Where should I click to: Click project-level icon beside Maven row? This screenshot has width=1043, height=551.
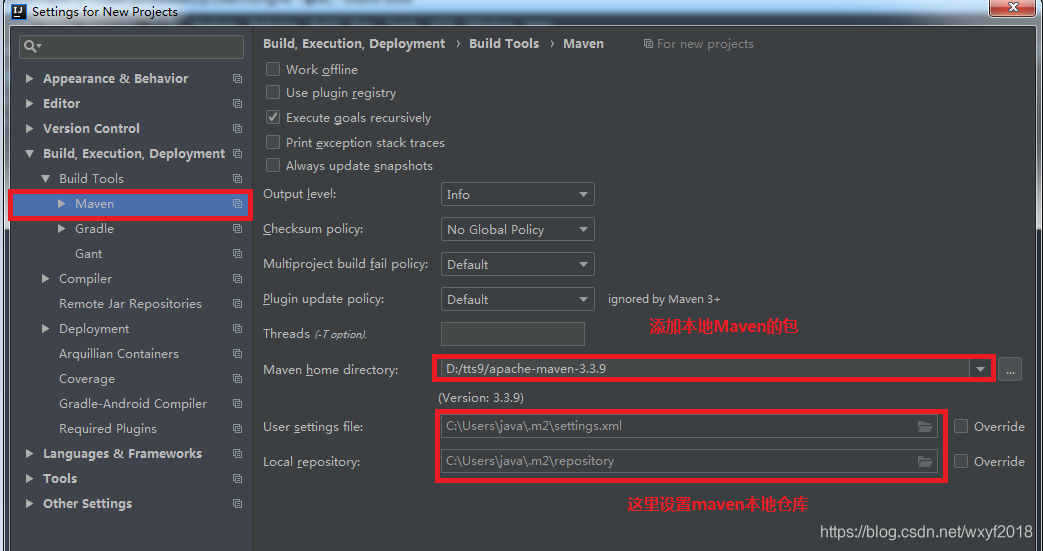point(237,204)
